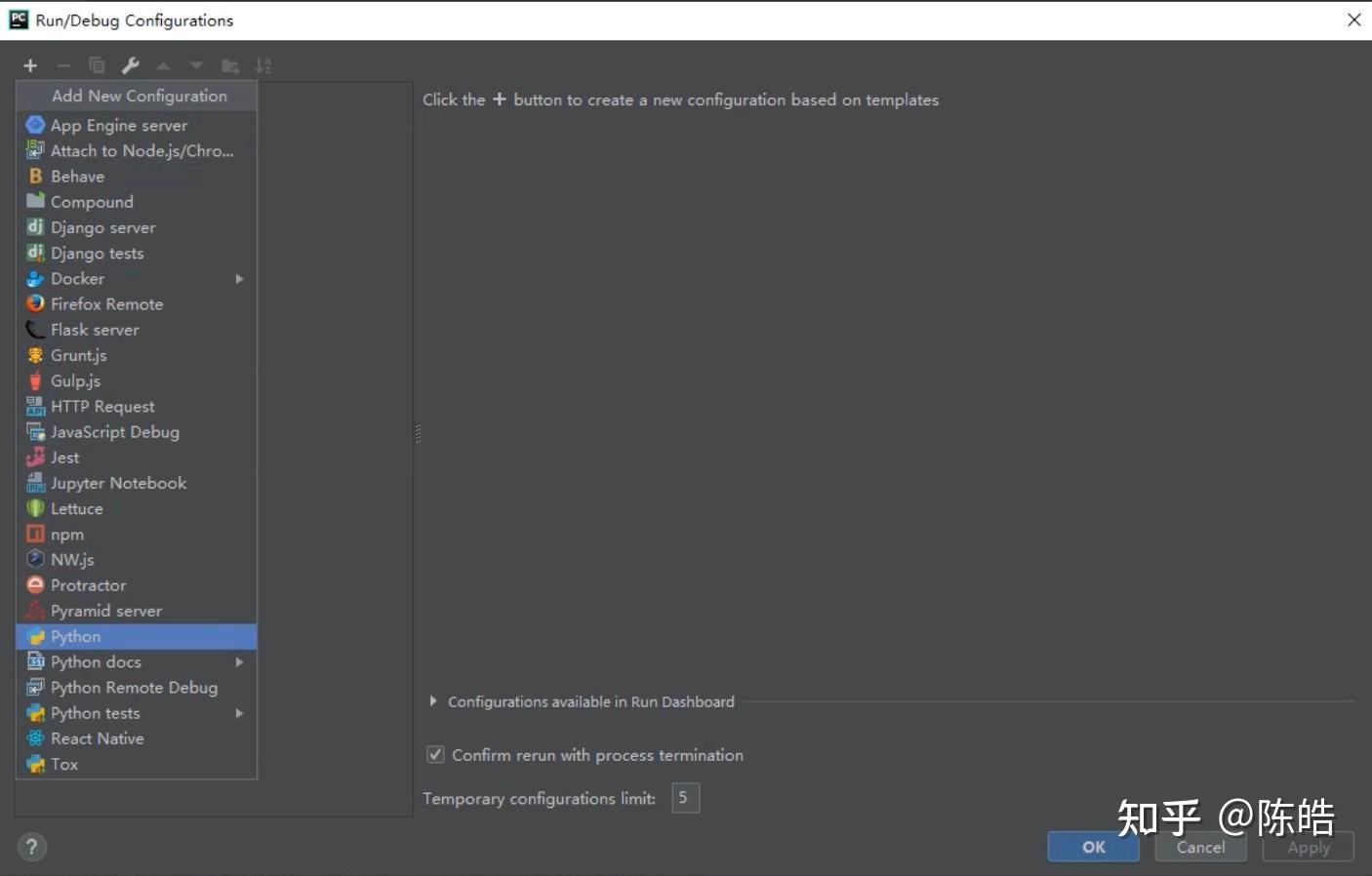Choose Python docs menu entry
This screenshot has height=876, width=1372.
pyautogui.click(x=137, y=661)
